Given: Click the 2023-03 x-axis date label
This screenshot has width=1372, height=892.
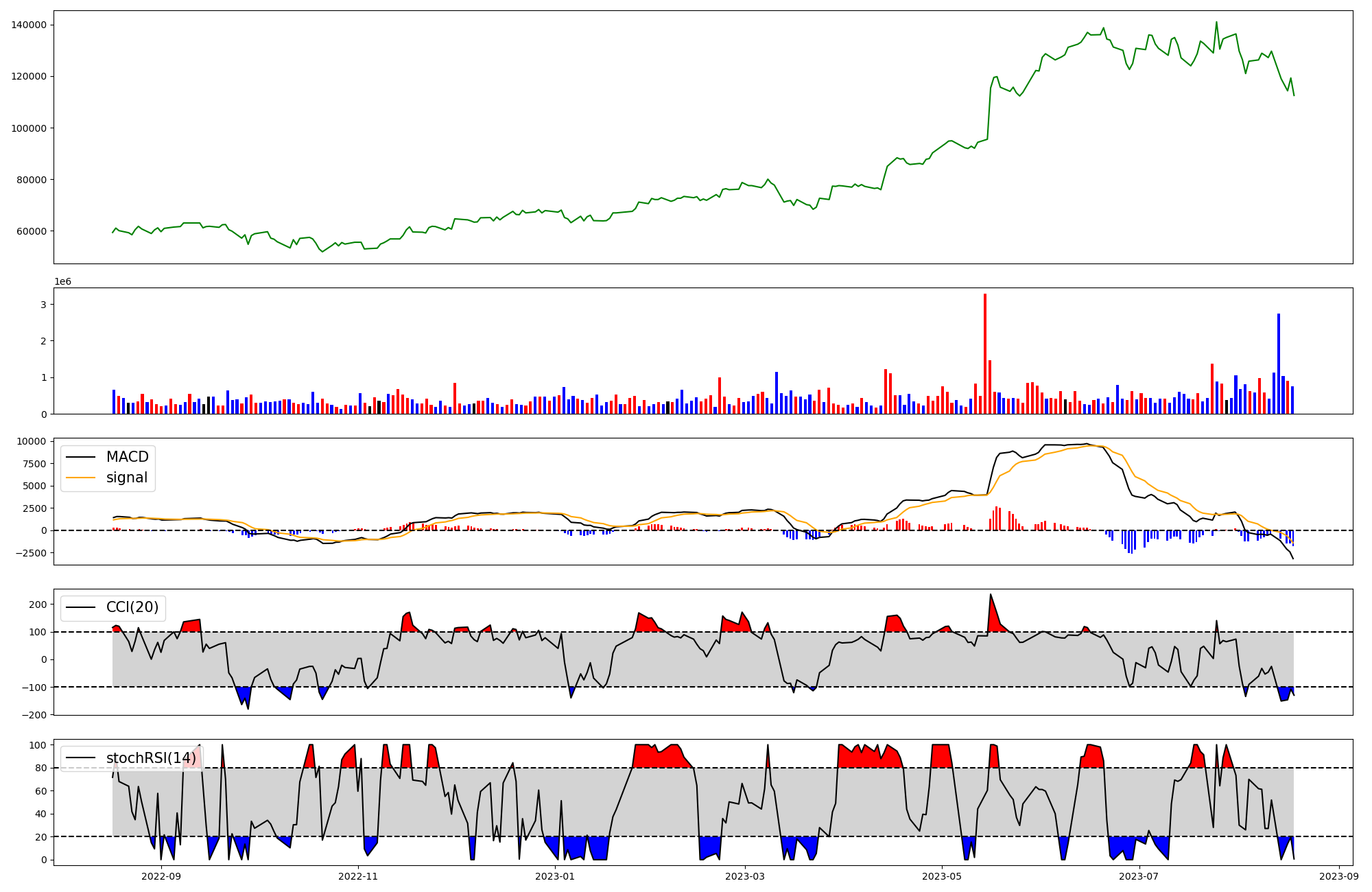Looking at the screenshot, I should (x=745, y=876).
